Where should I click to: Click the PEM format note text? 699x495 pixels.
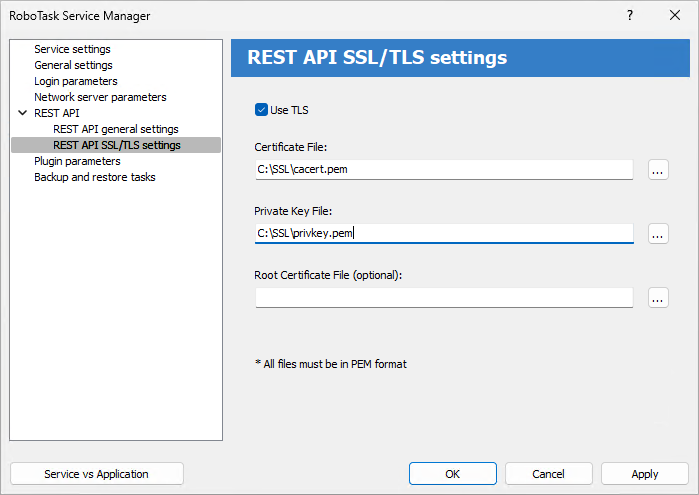pos(331,364)
